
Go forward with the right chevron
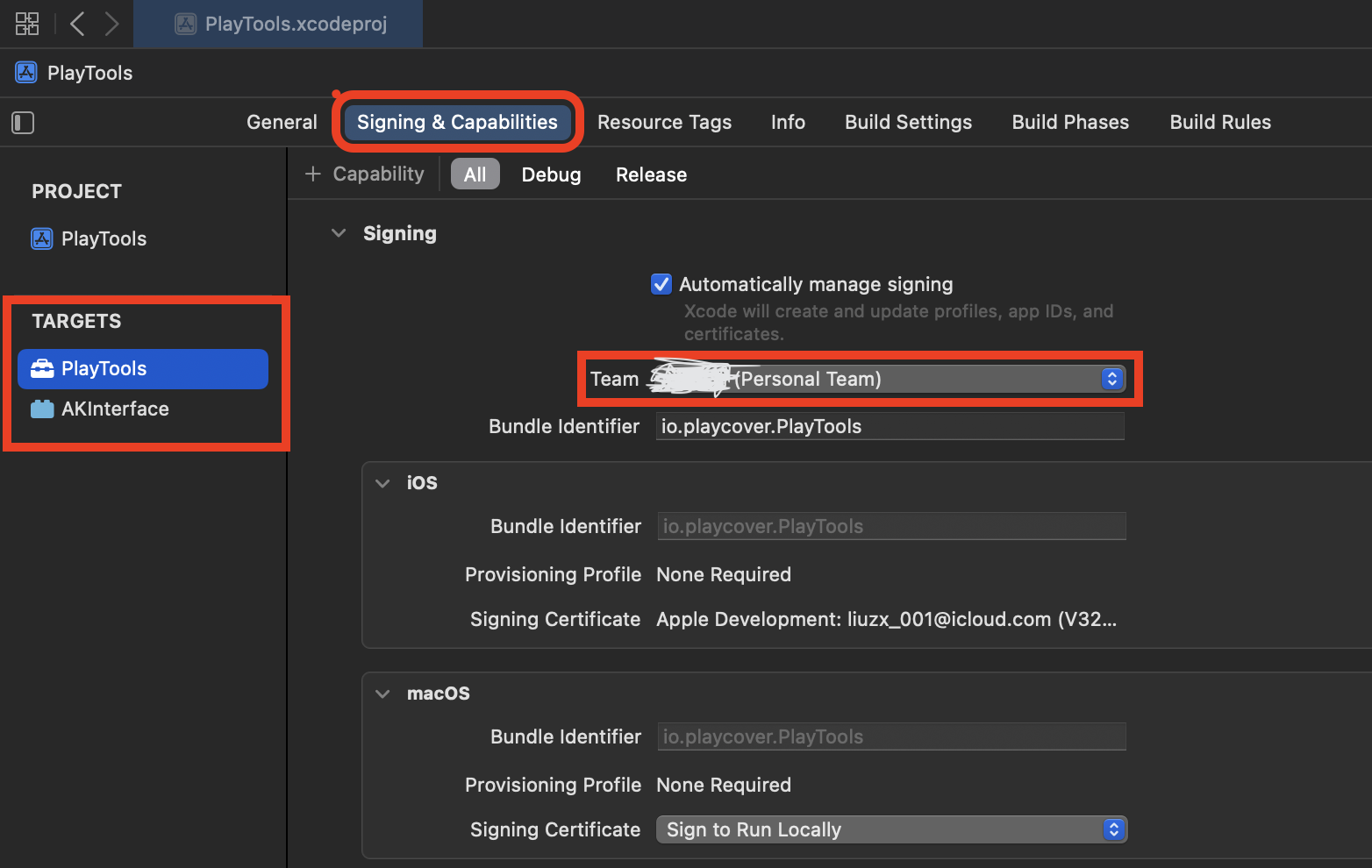coord(111,24)
